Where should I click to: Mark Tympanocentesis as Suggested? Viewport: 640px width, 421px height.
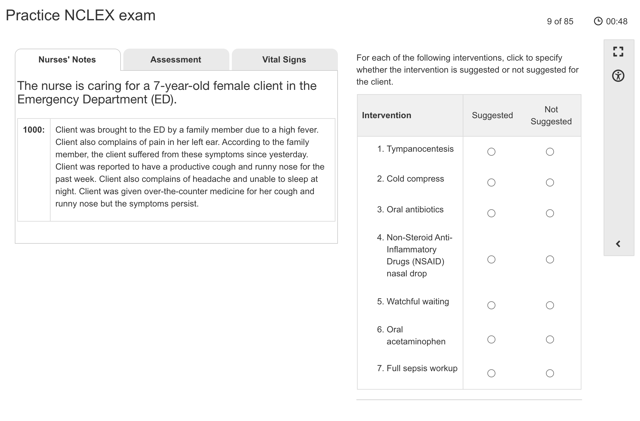tap(491, 152)
